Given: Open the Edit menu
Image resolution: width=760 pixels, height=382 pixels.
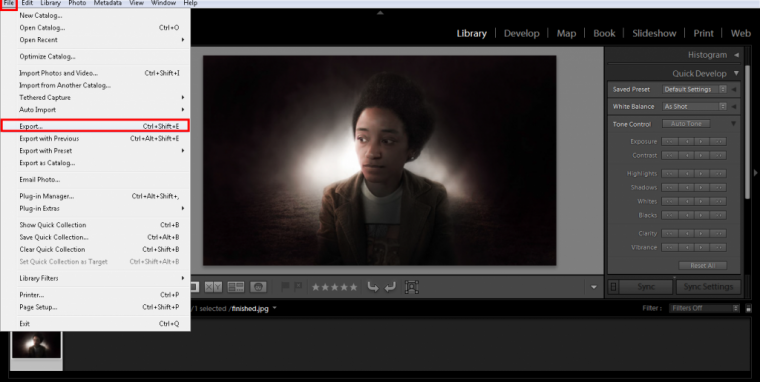Looking at the screenshot, I should 27,3.
